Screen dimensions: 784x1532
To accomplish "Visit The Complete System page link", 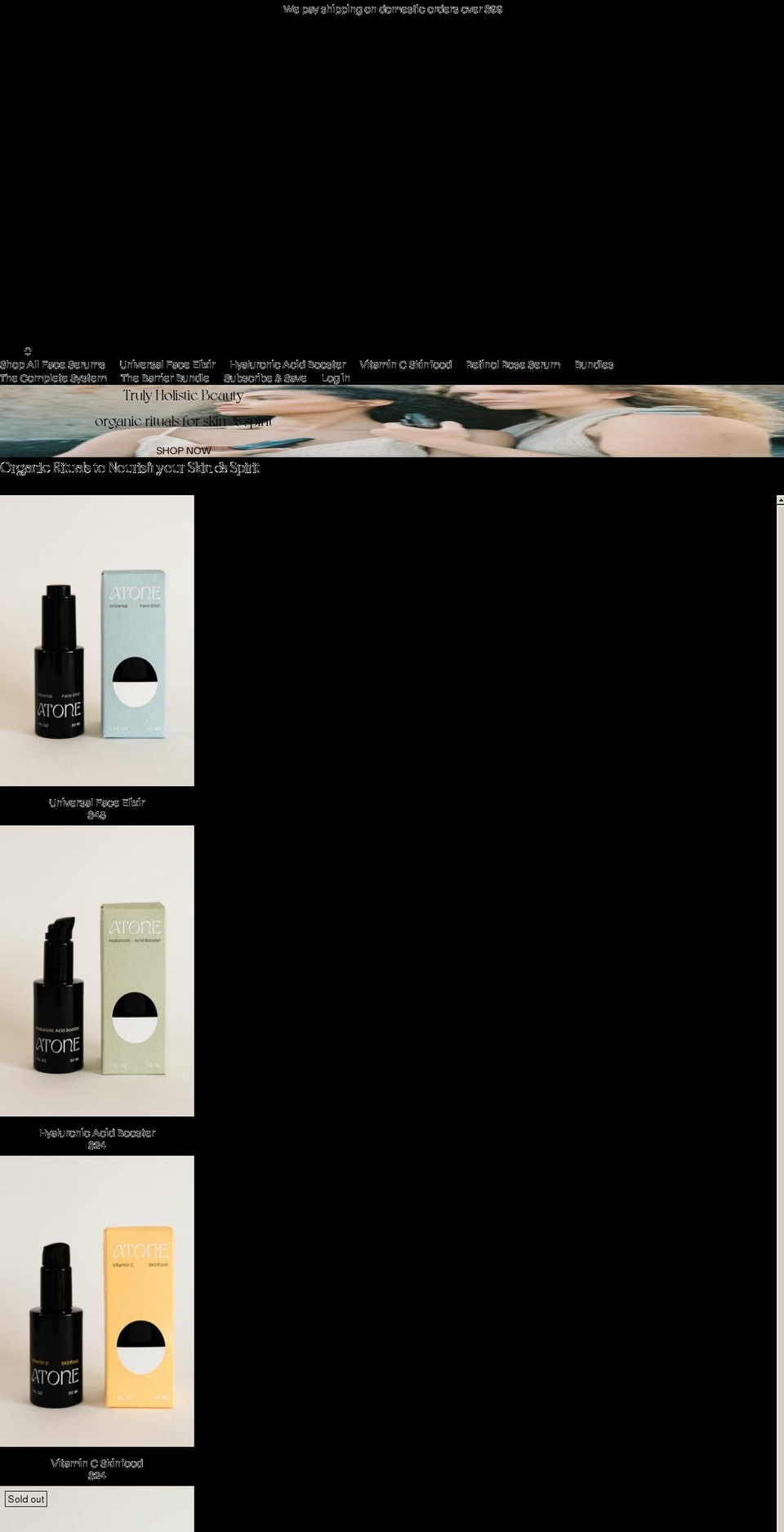I will pos(53,377).
